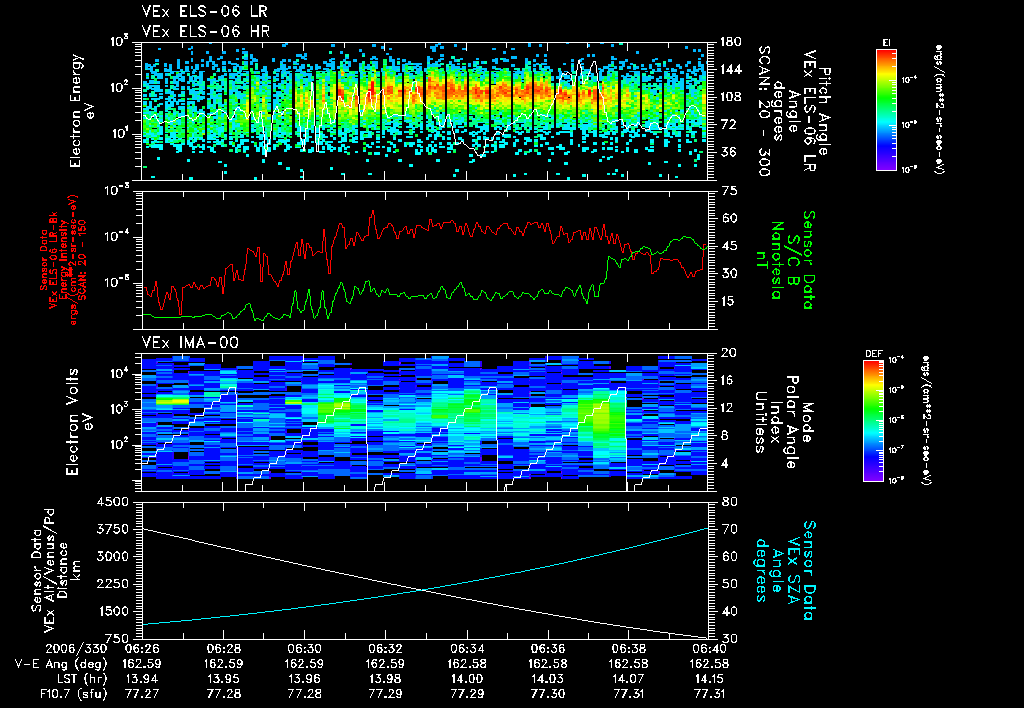Click the 75 nanotesla tick label
1024x708 pixels.
[730, 191]
